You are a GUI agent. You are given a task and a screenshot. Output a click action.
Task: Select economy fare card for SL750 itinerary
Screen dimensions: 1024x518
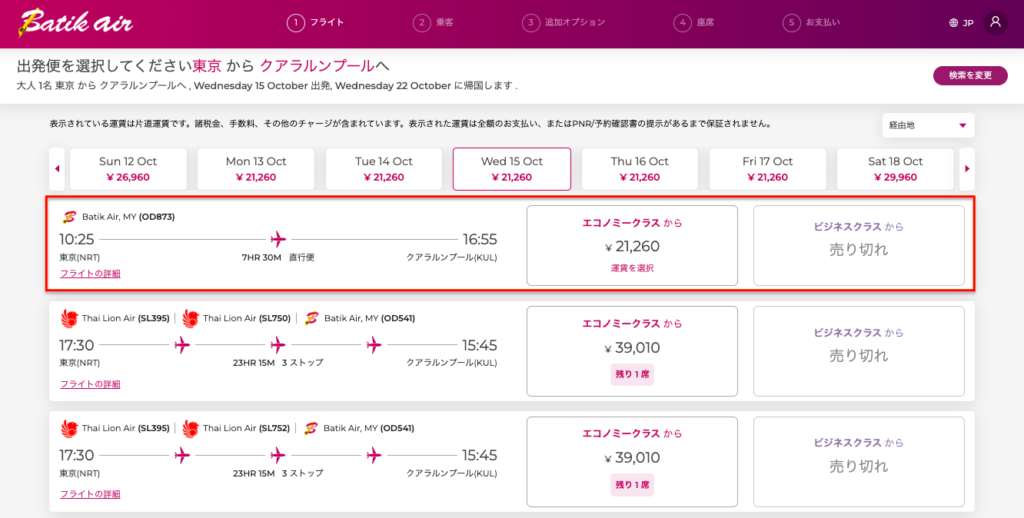(x=632, y=351)
